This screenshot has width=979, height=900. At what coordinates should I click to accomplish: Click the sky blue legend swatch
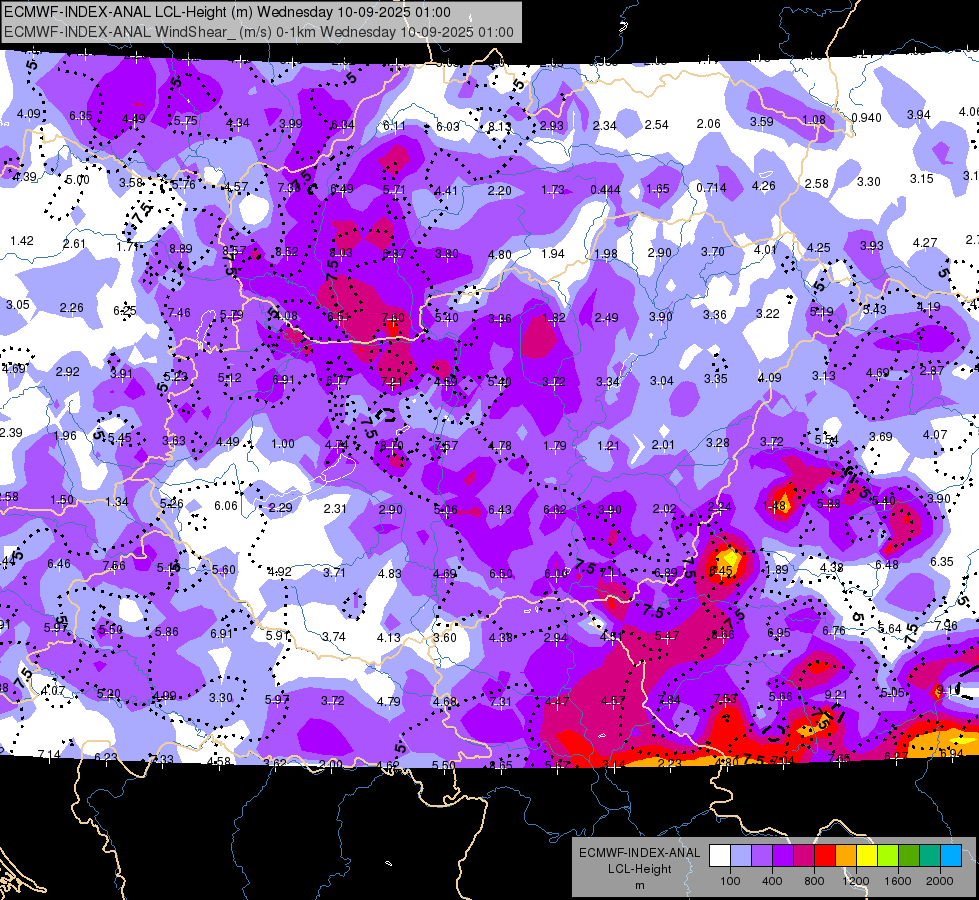pyautogui.click(x=951, y=856)
